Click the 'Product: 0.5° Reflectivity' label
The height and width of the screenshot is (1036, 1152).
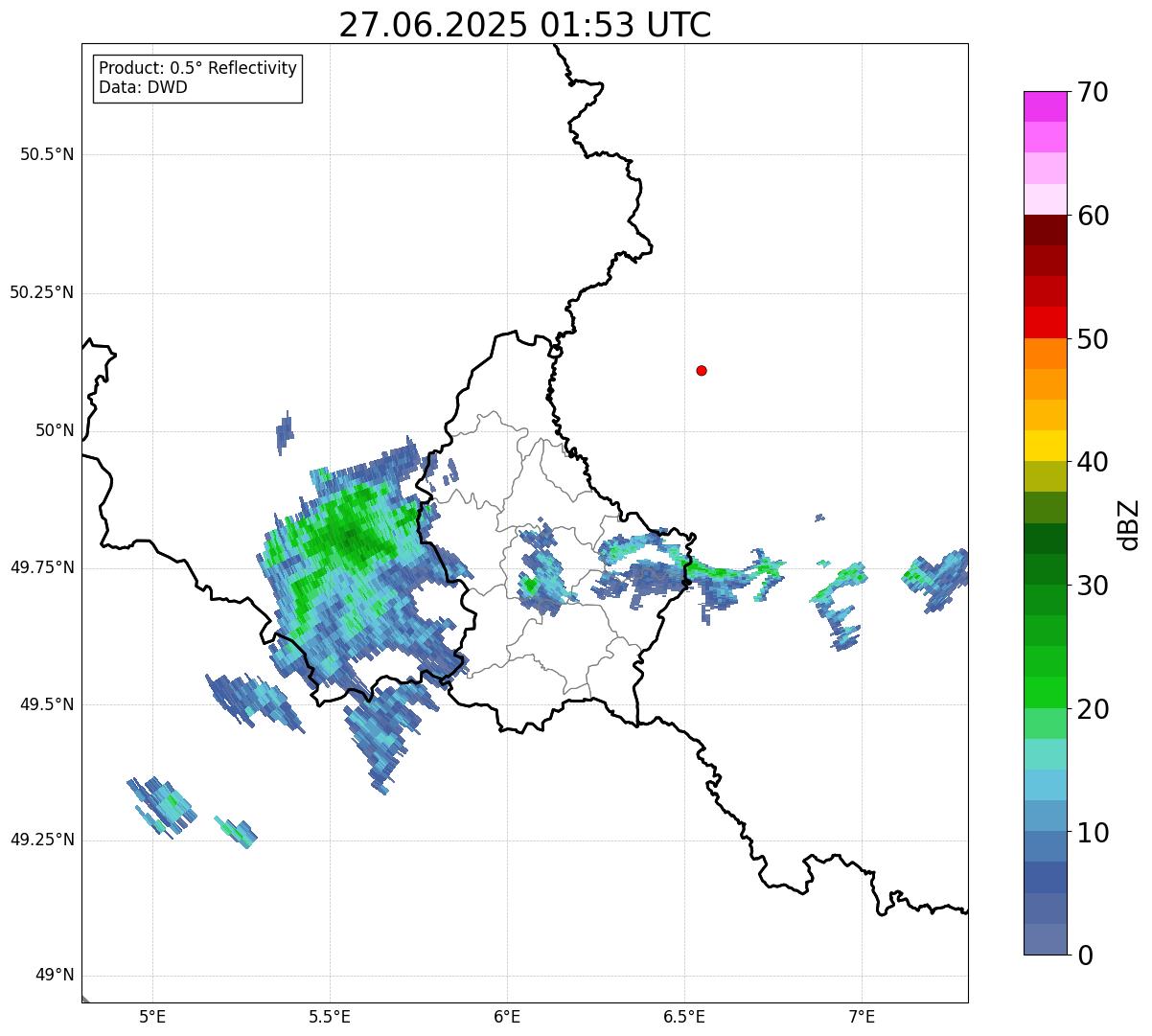coord(197,69)
